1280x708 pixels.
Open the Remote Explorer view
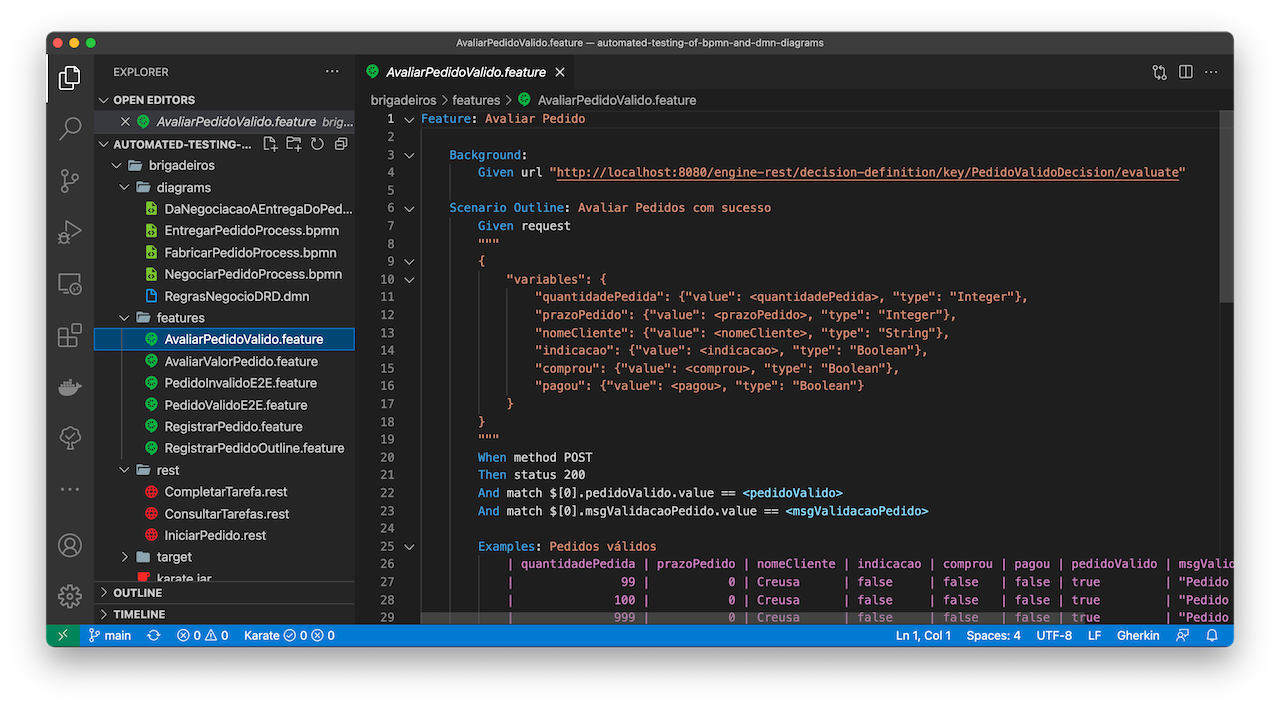[68, 284]
